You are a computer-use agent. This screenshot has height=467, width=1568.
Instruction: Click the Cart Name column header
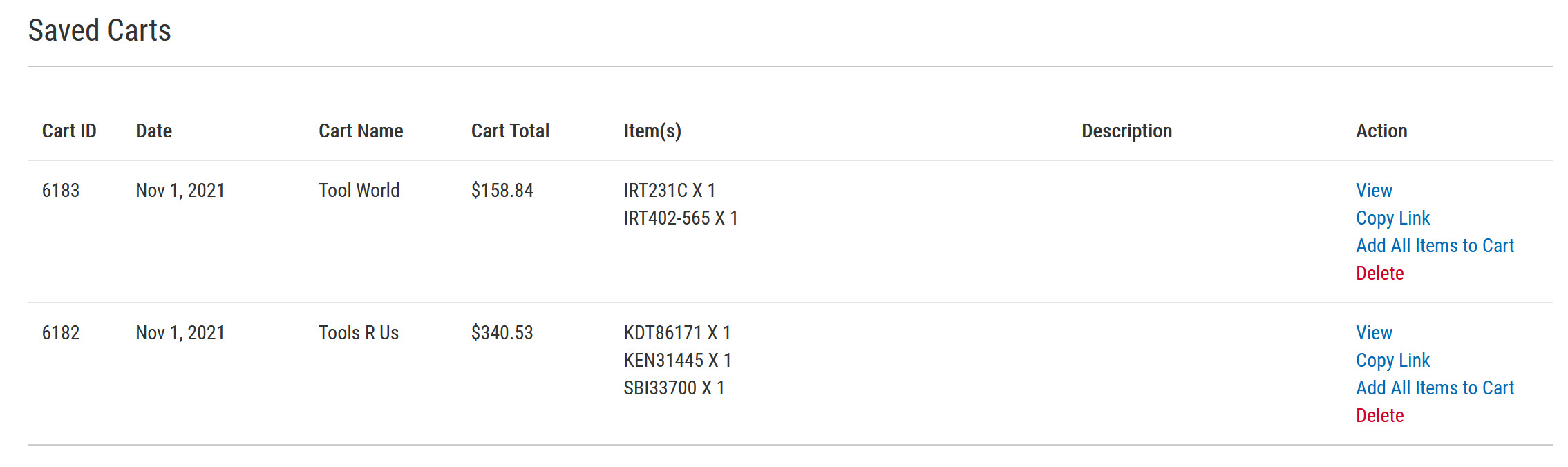pyautogui.click(x=361, y=131)
